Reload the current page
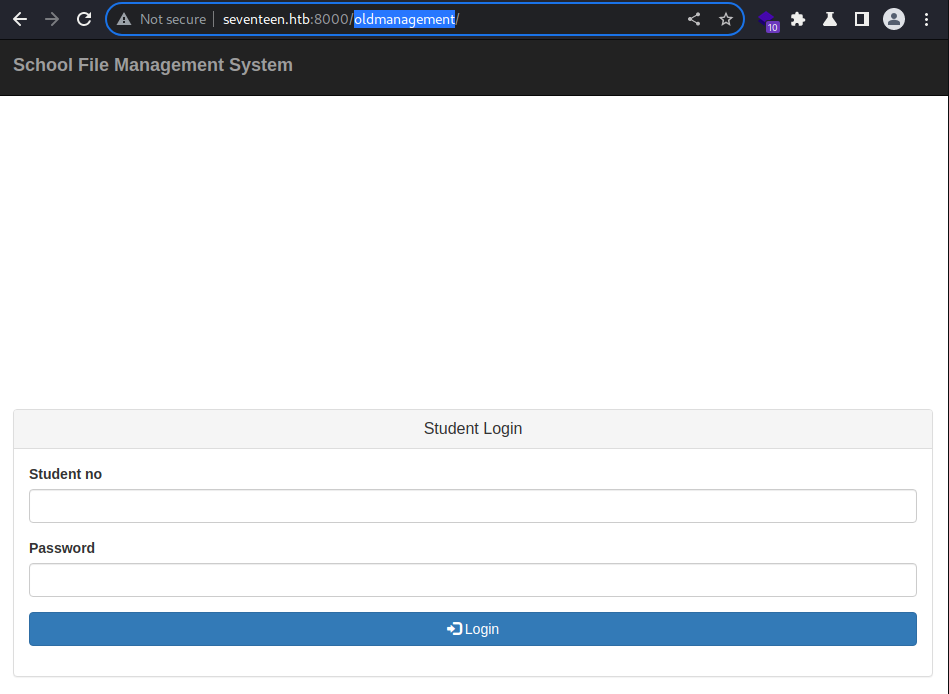 pyautogui.click(x=84, y=19)
